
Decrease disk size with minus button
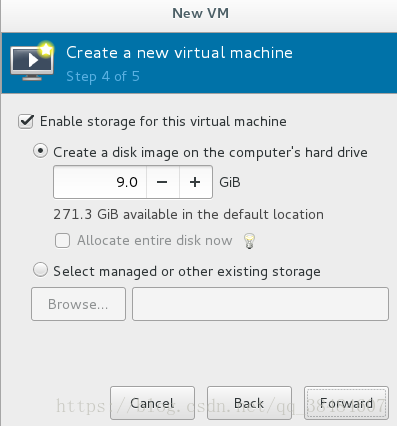[x=162, y=182]
